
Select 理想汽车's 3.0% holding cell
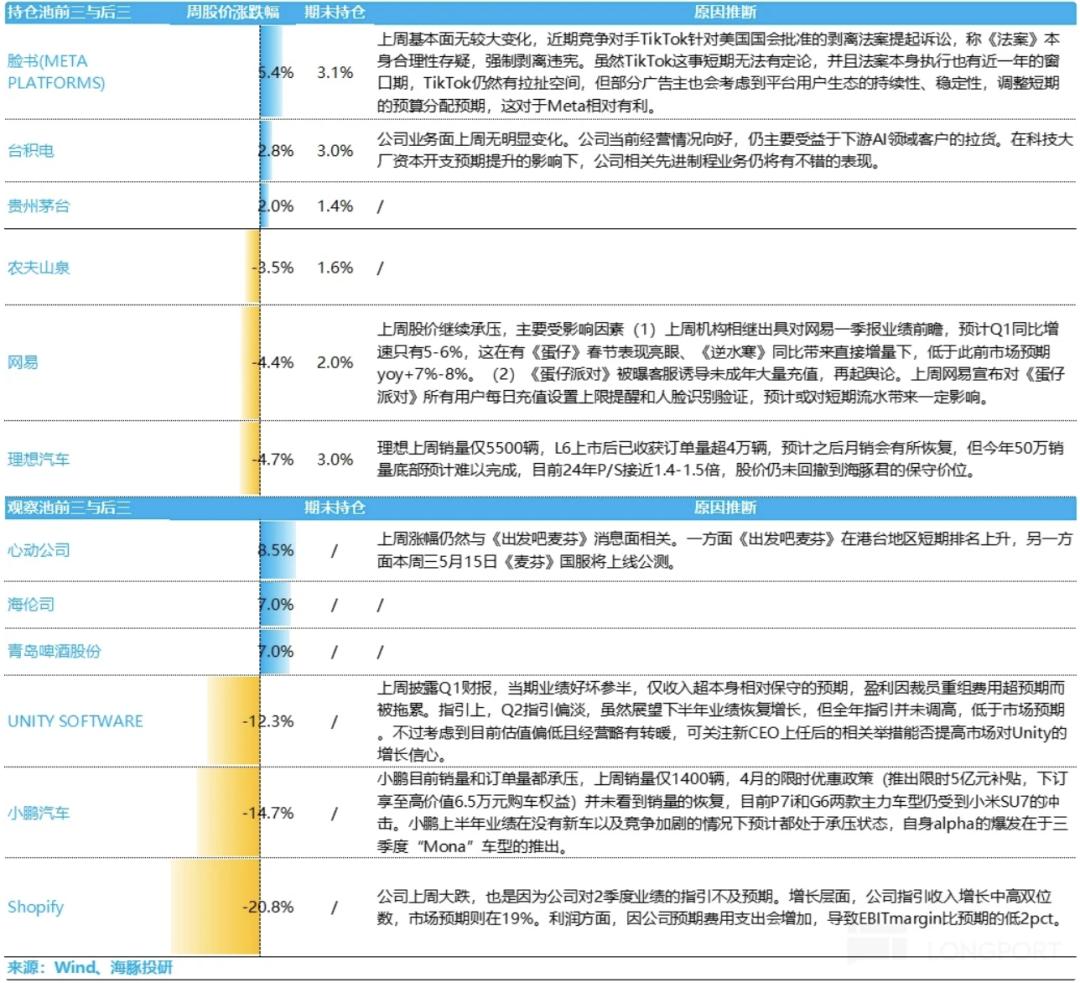pos(335,460)
